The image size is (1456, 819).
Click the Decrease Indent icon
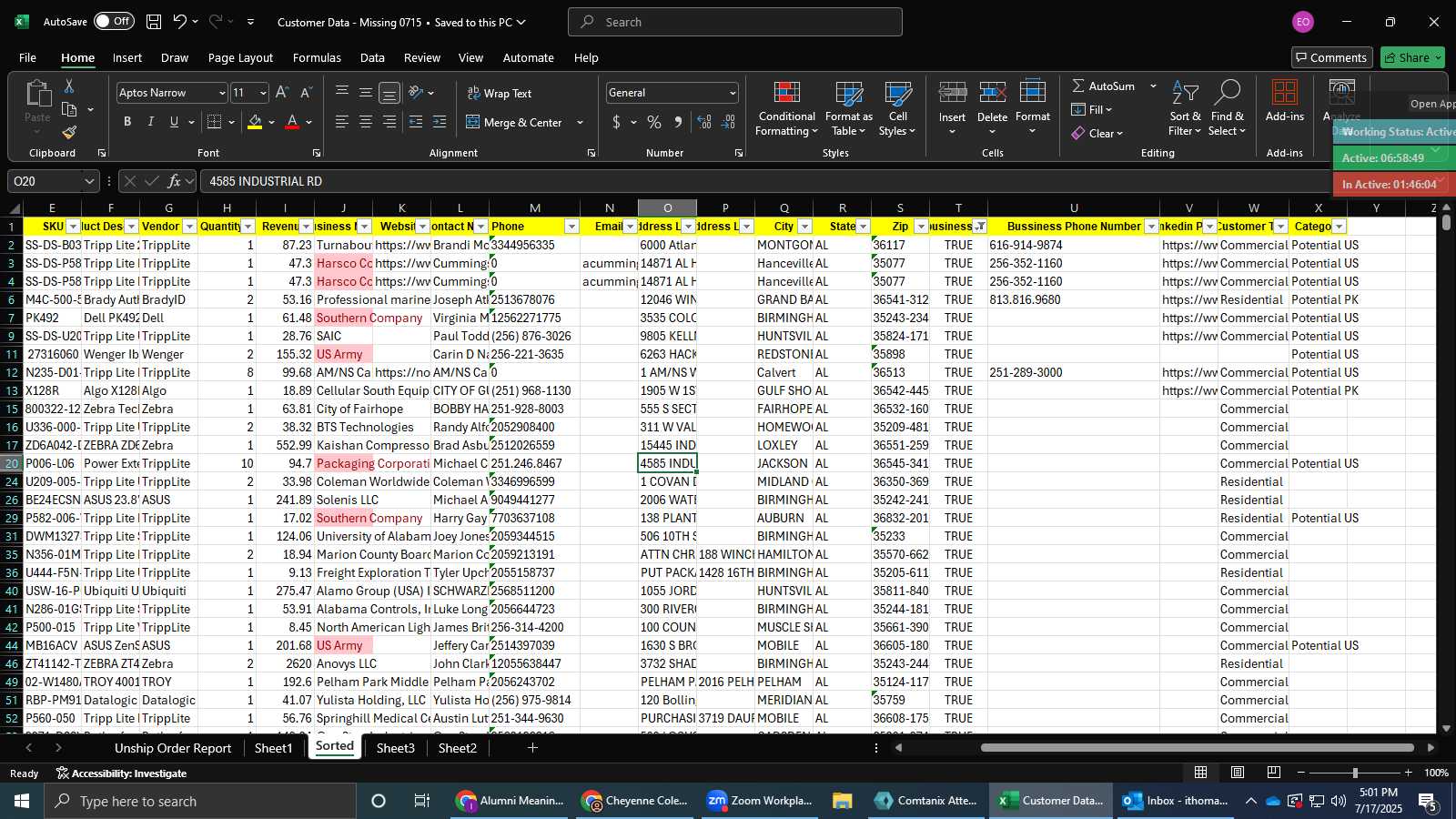pyautogui.click(x=416, y=122)
